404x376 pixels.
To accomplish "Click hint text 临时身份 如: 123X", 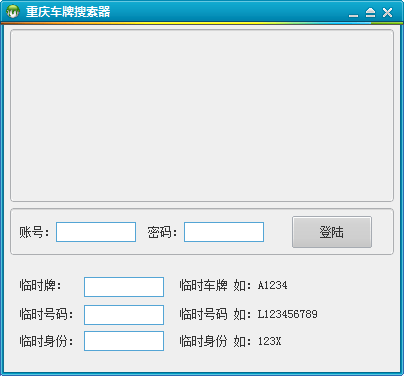I will point(230,341).
